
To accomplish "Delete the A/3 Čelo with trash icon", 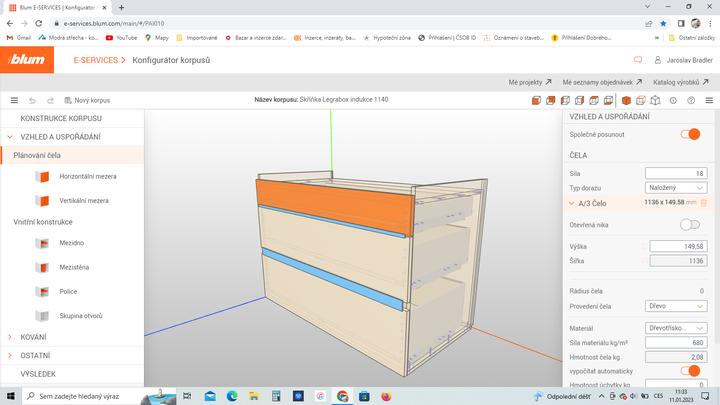I will tap(703, 203).
